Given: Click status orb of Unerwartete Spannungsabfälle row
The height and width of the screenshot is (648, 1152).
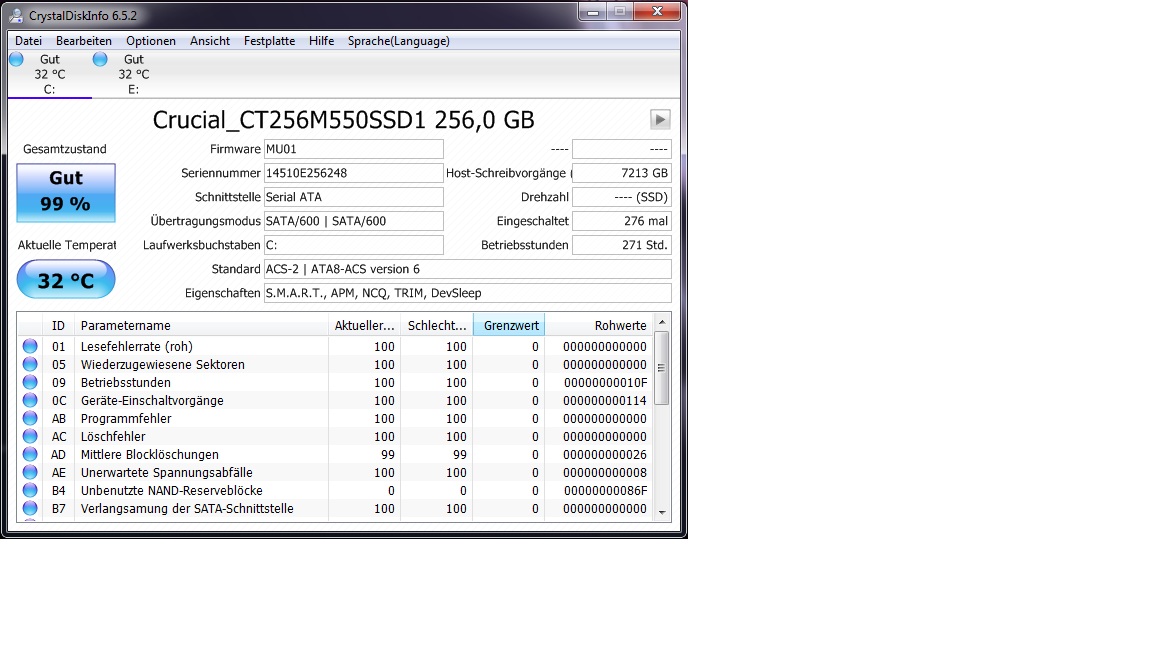Looking at the screenshot, I should 30,472.
